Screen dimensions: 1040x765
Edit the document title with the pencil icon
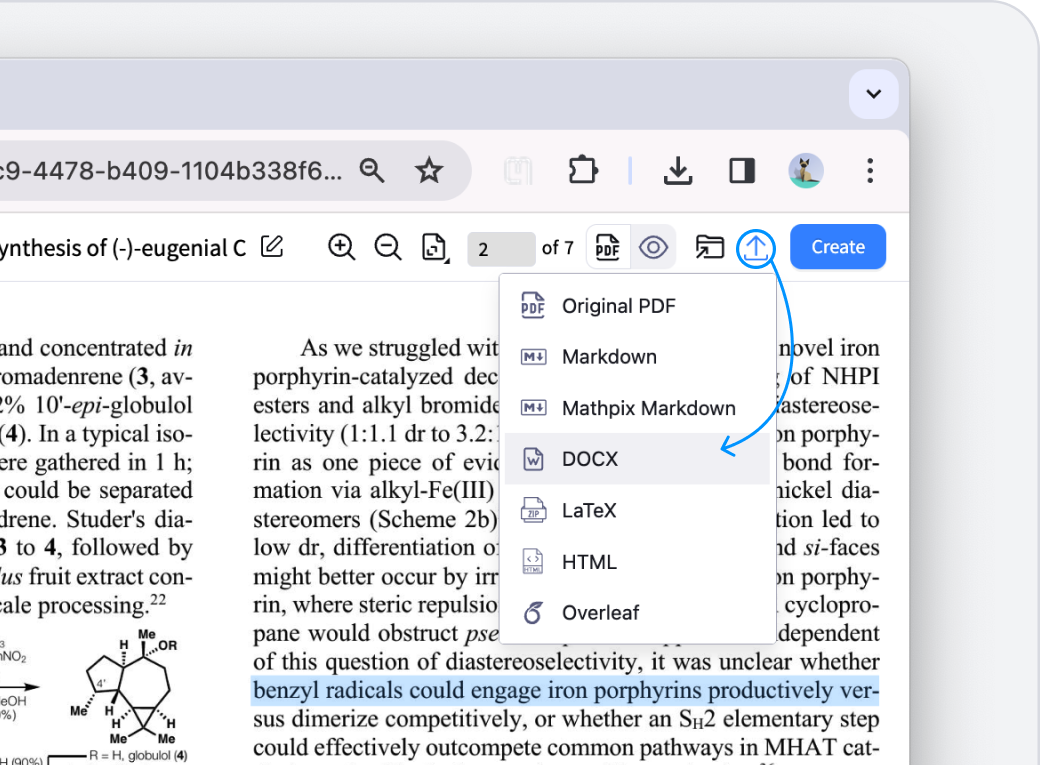pos(271,247)
